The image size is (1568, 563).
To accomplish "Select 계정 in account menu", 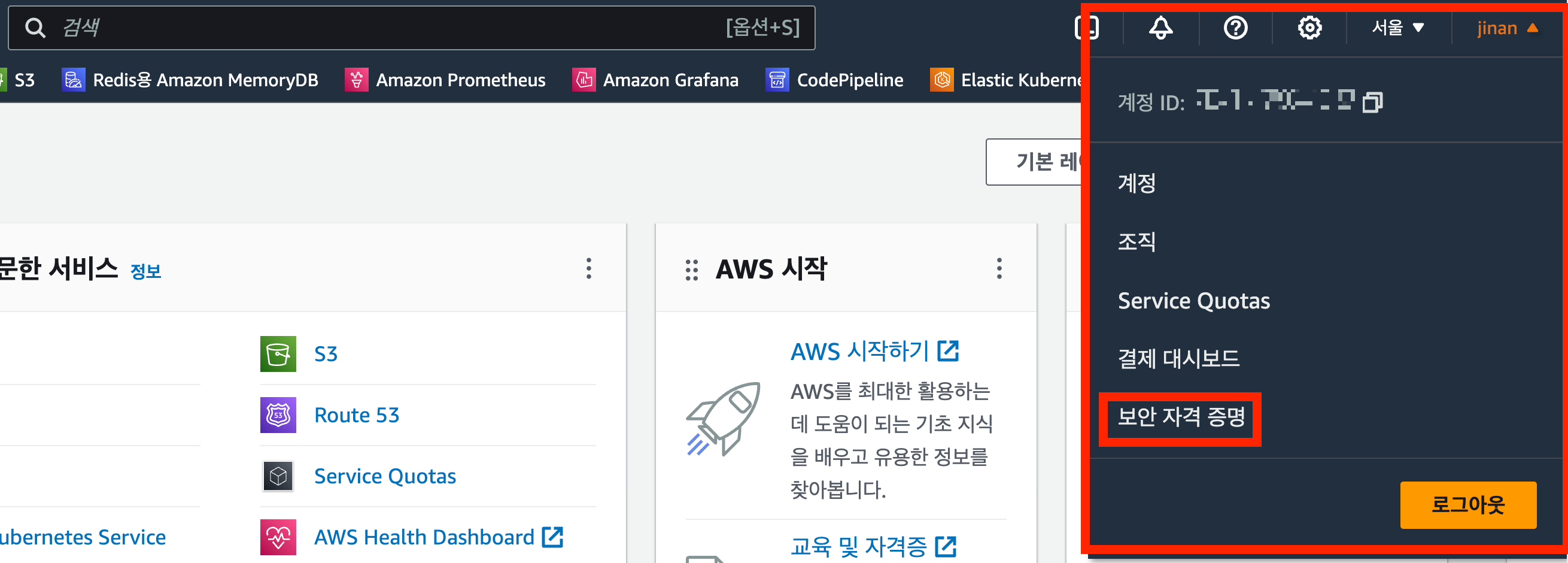I will coord(1137,183).
